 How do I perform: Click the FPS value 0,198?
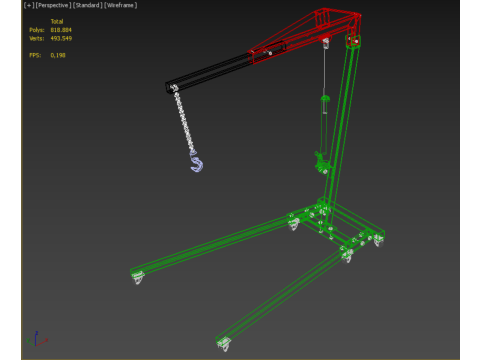58,55
